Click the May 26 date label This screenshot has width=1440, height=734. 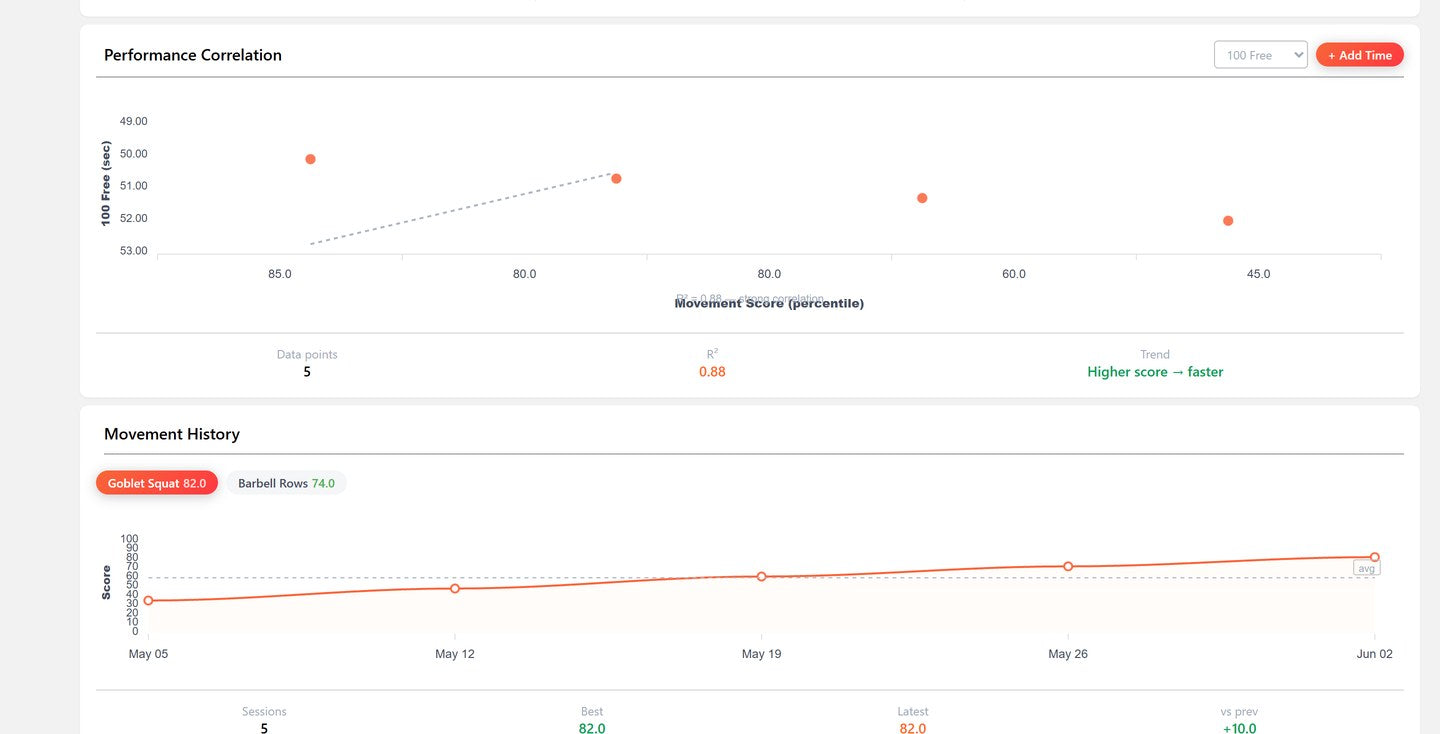tap(1068, 654)
